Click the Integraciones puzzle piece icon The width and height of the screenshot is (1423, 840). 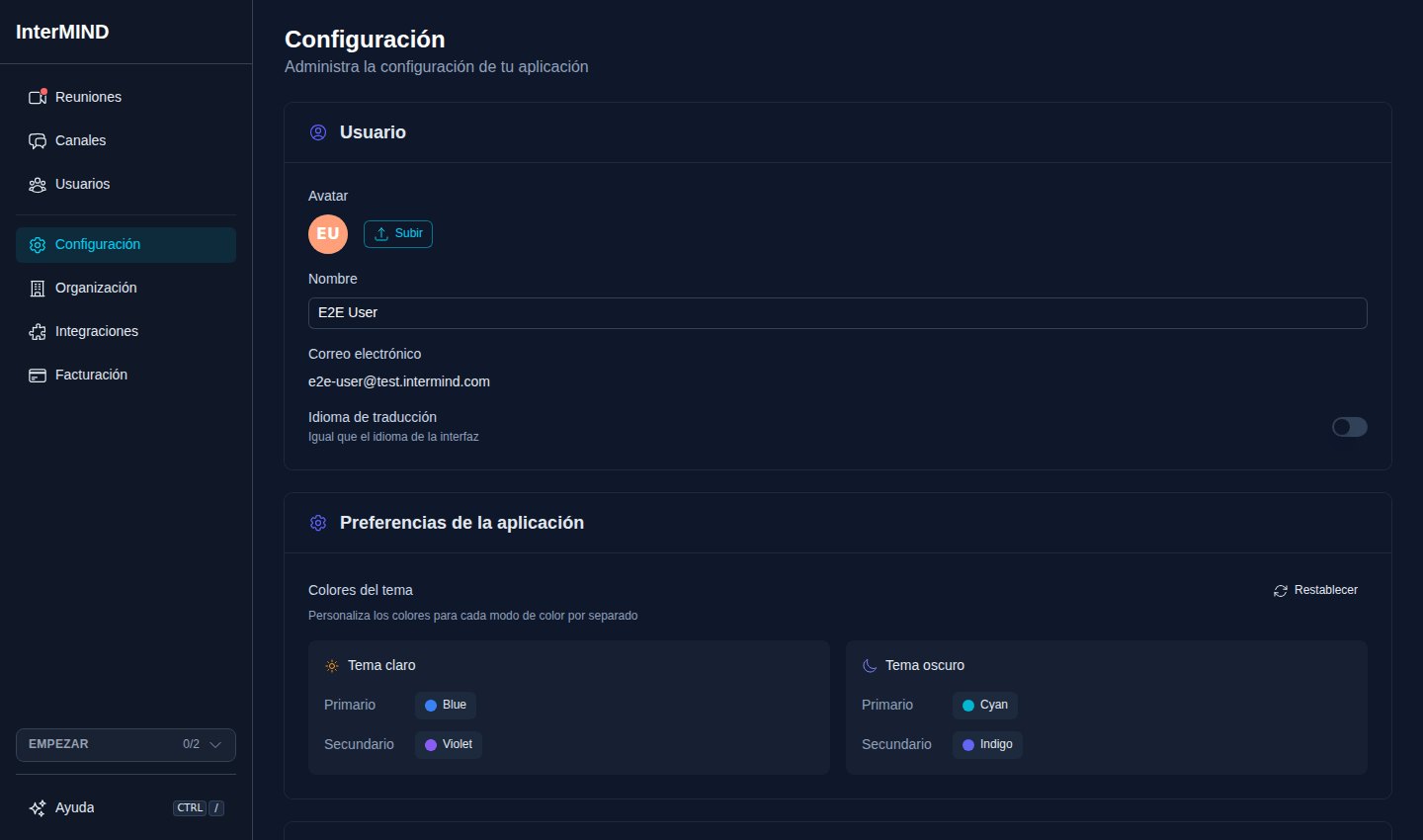point(38,331)
